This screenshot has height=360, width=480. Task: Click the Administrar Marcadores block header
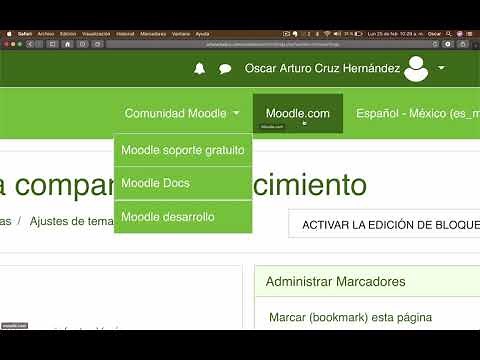[x=368, y=281]
